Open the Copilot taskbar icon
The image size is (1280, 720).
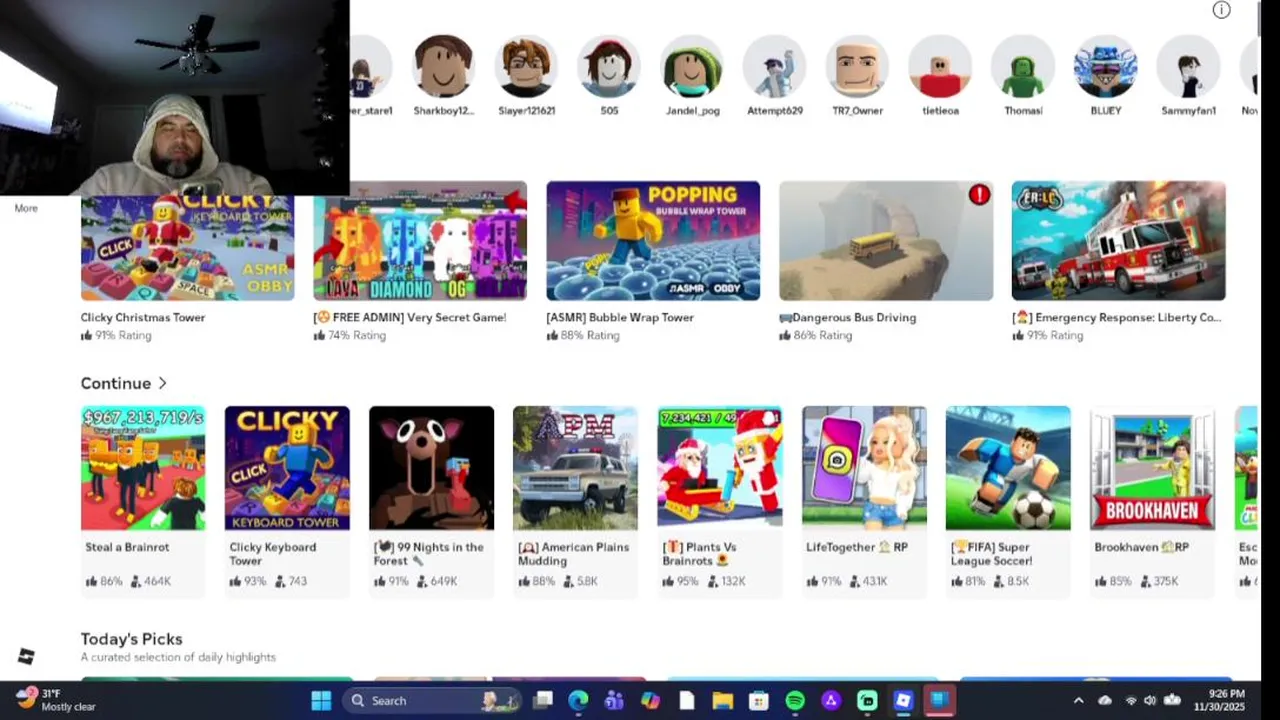[650, 700]
